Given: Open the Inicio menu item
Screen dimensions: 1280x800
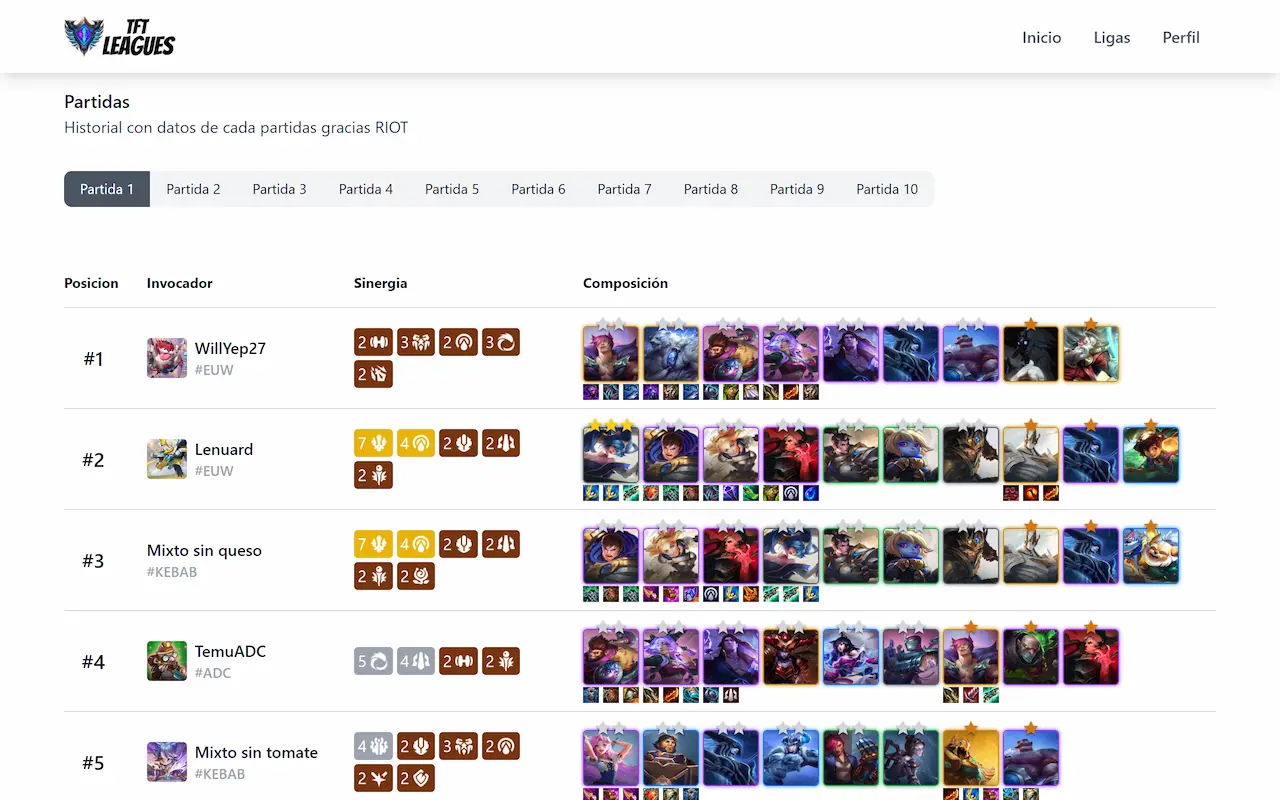Looking at the screenshot, I should pyautogui.click(x=1042, y=37).
